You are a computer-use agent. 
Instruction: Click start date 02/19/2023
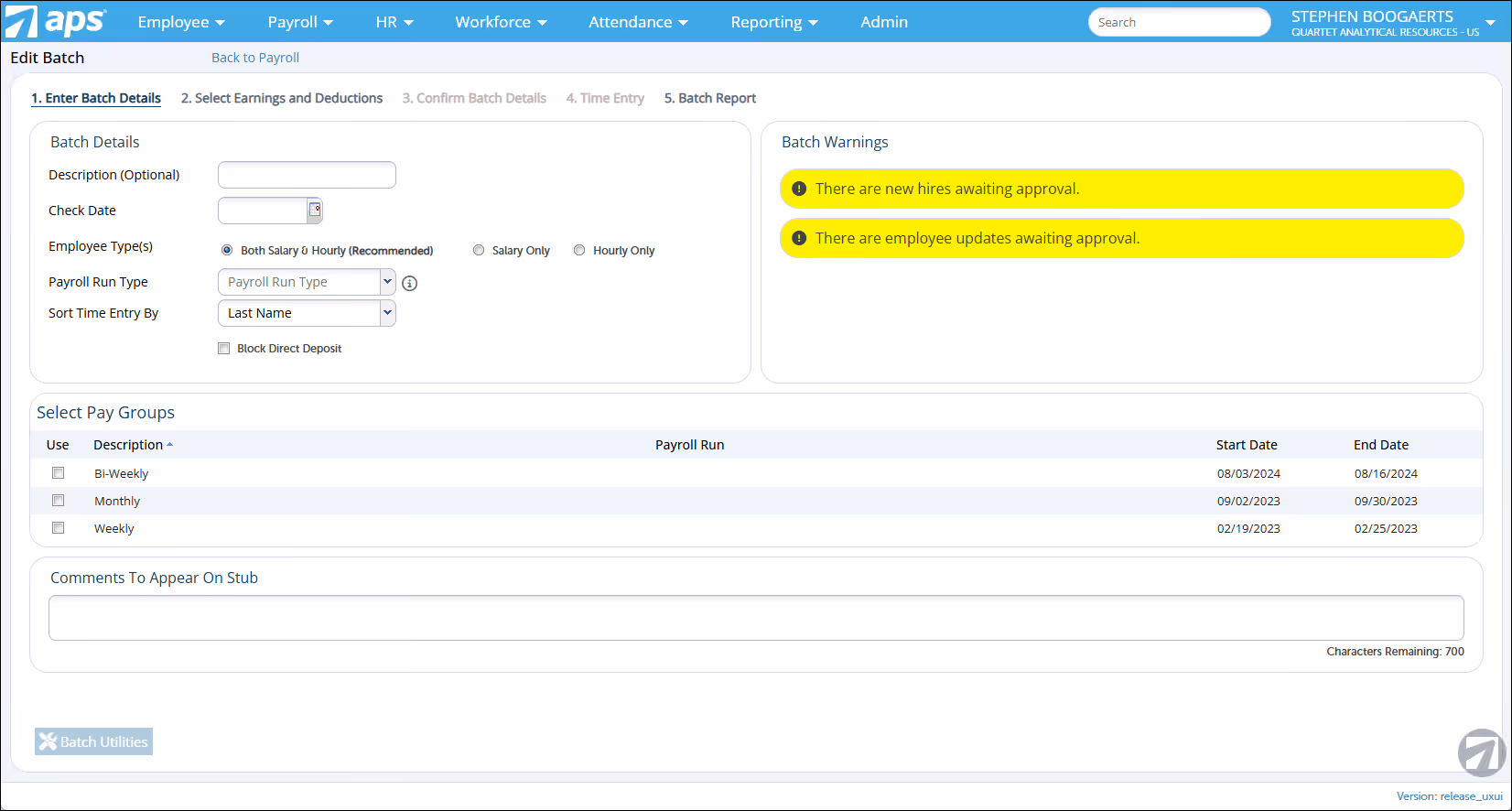click(x=1248, y=529)
